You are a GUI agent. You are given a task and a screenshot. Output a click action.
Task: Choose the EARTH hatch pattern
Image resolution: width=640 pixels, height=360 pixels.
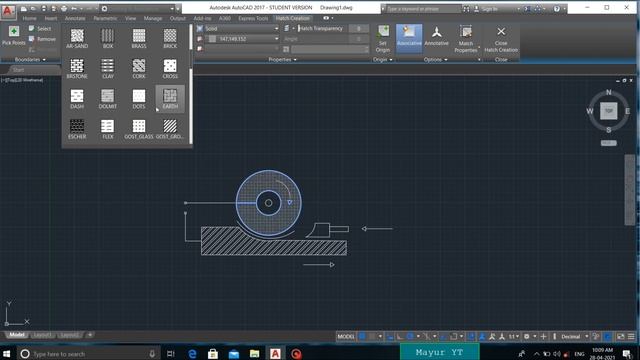pos(170,99)
